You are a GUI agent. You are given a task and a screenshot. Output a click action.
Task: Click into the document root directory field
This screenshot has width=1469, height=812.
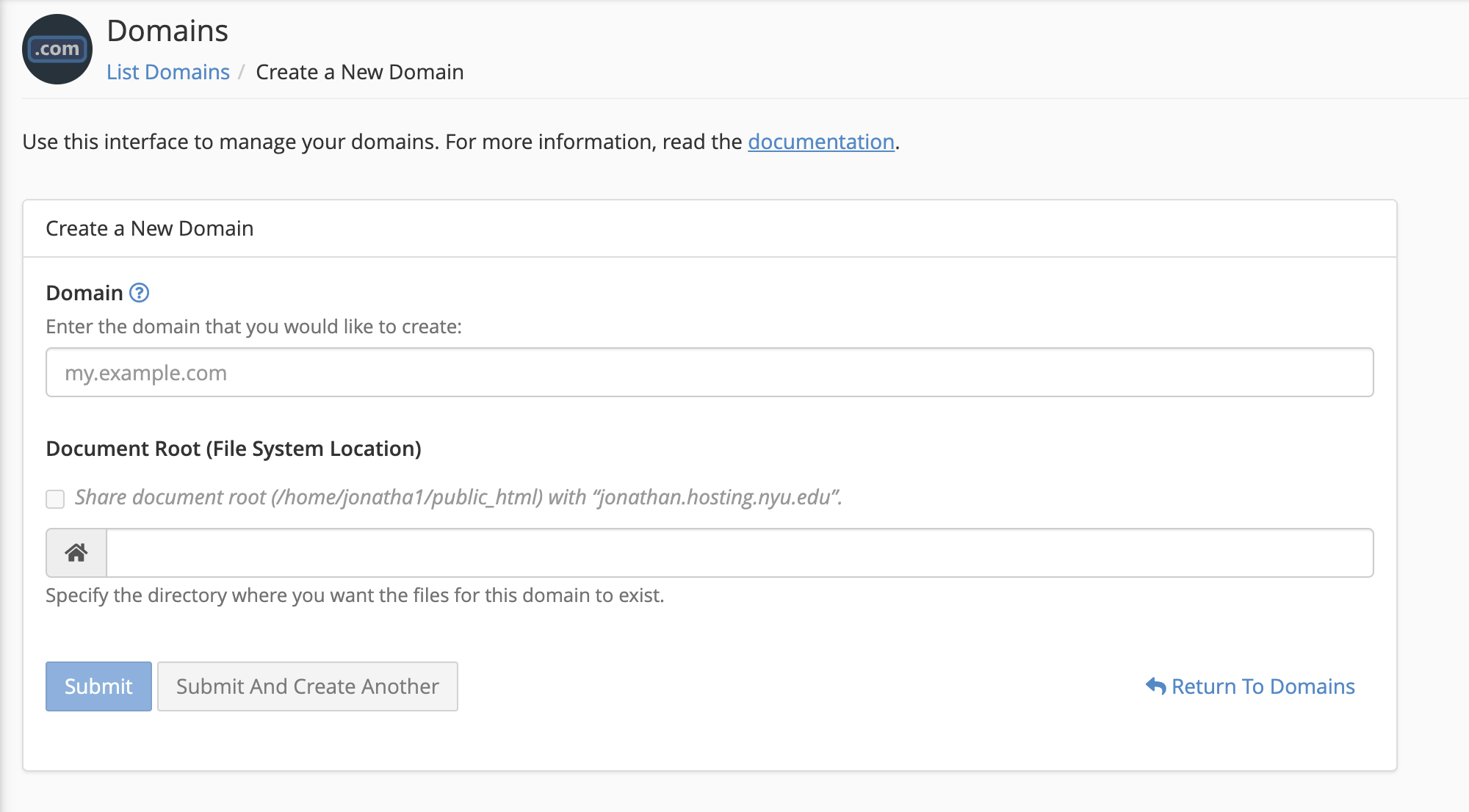[738, 553]
